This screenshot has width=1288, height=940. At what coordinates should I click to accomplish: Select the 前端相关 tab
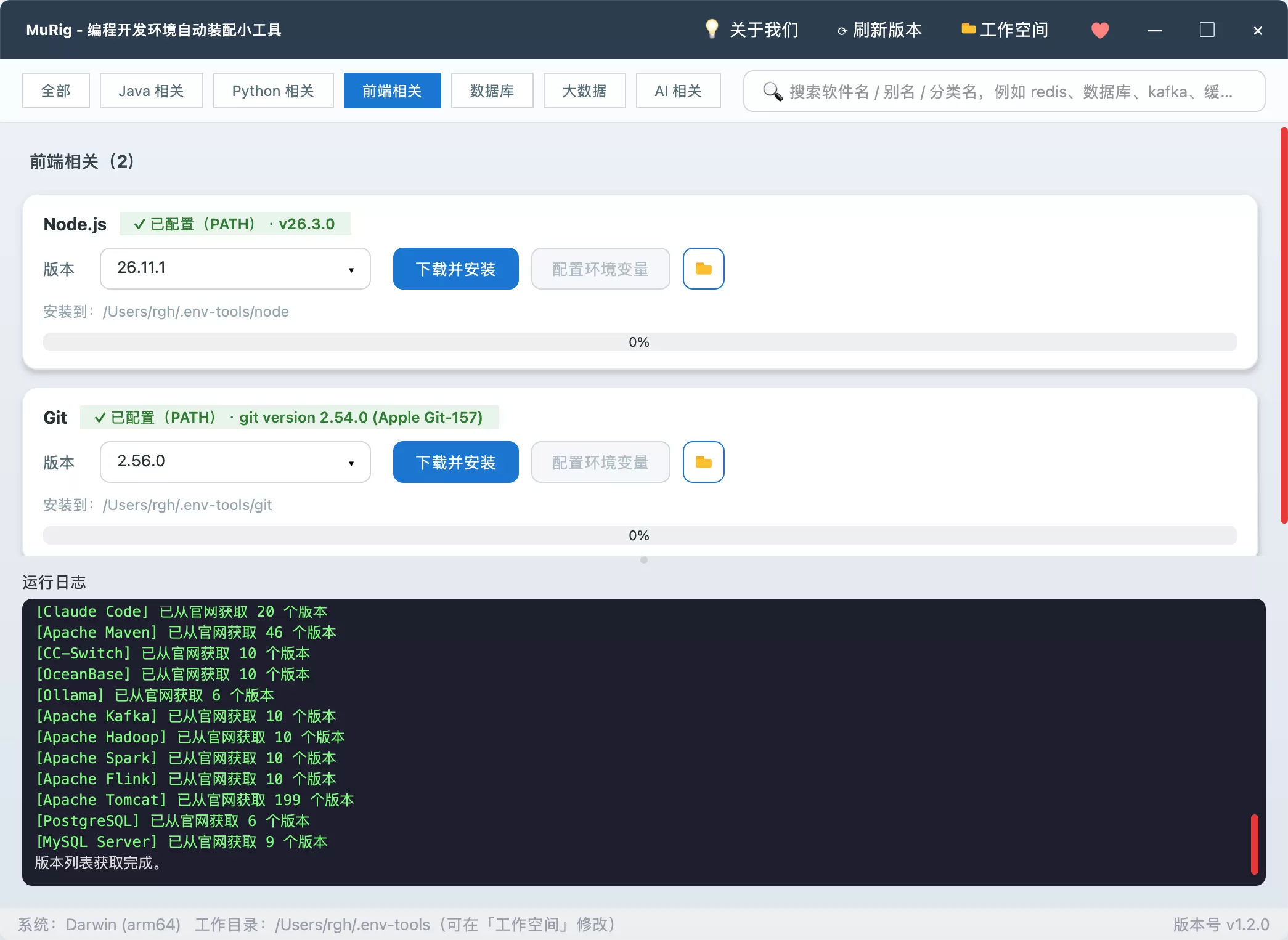coord(392,91)
